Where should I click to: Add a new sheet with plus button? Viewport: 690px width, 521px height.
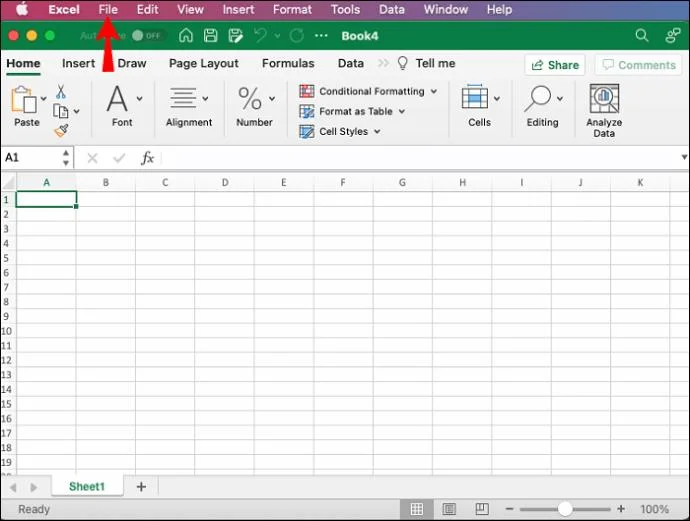[x=141, y=487]
